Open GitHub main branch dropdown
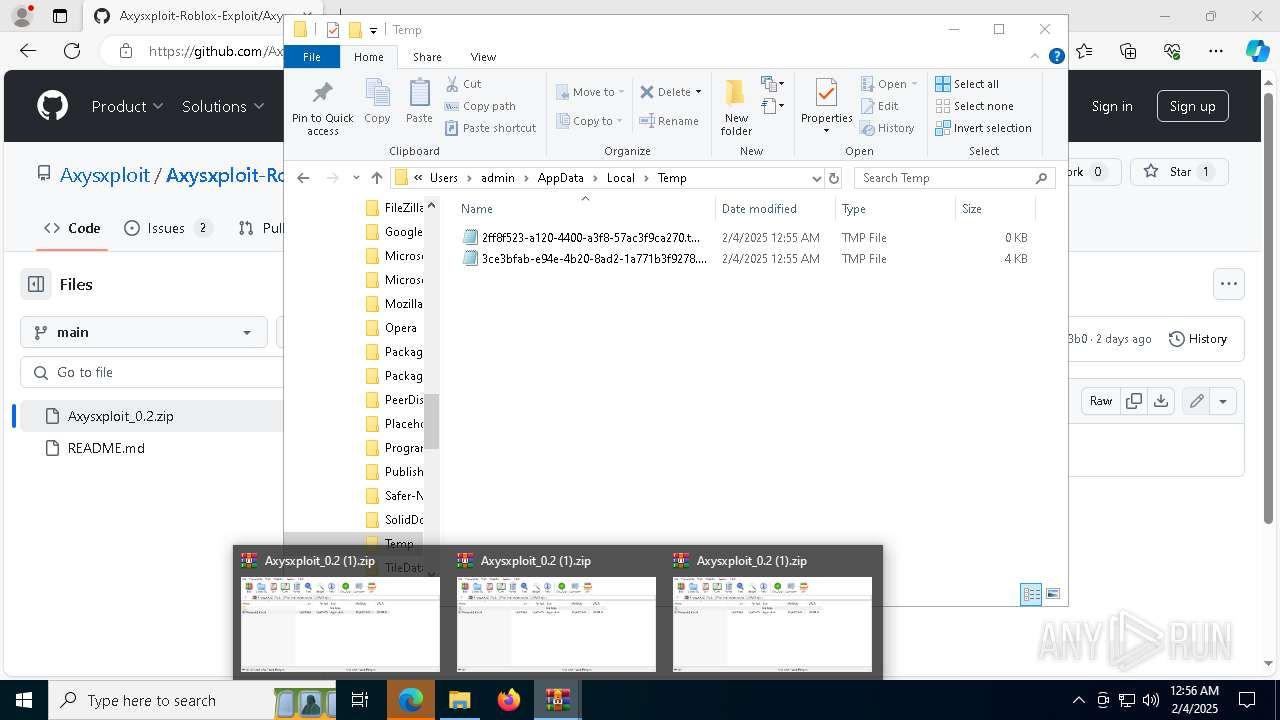This screenshot has width=1280, height=720. click(x=144, y=332)
